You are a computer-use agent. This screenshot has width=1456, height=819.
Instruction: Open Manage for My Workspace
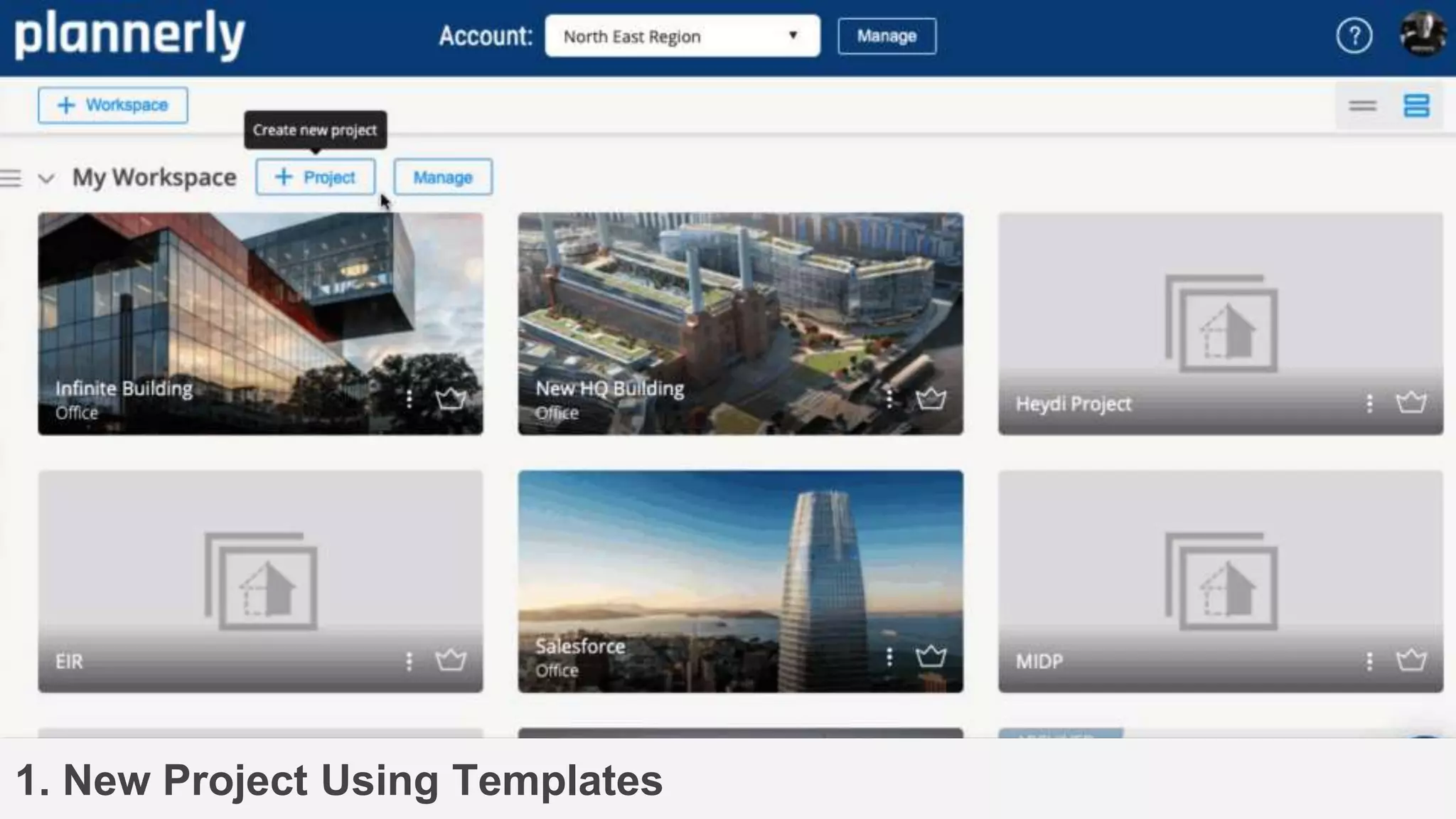click(442, 177)
